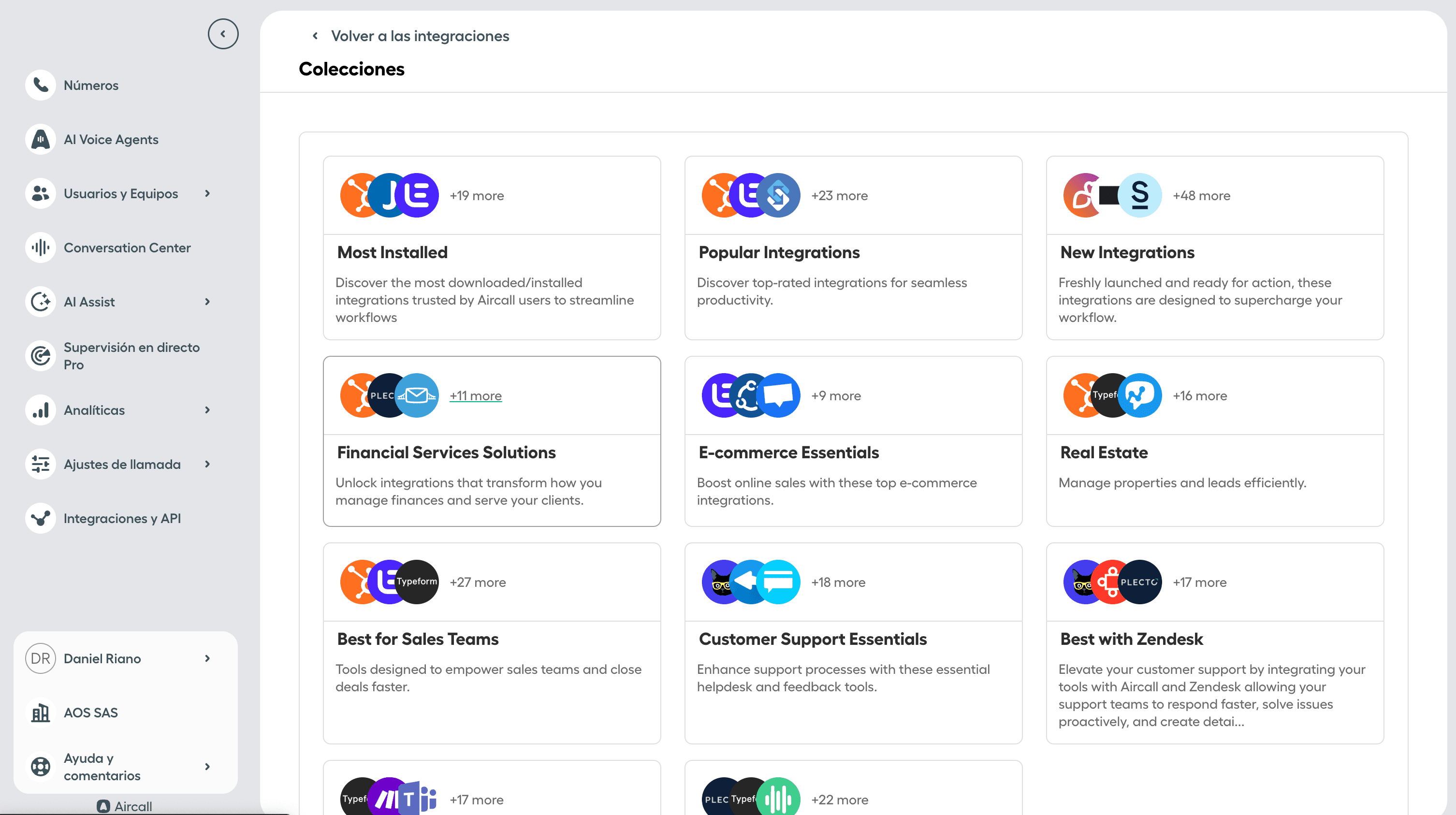Open Integraciones y API icon
The height and width of the screenshot is (815, 1456).
[40, 518]
